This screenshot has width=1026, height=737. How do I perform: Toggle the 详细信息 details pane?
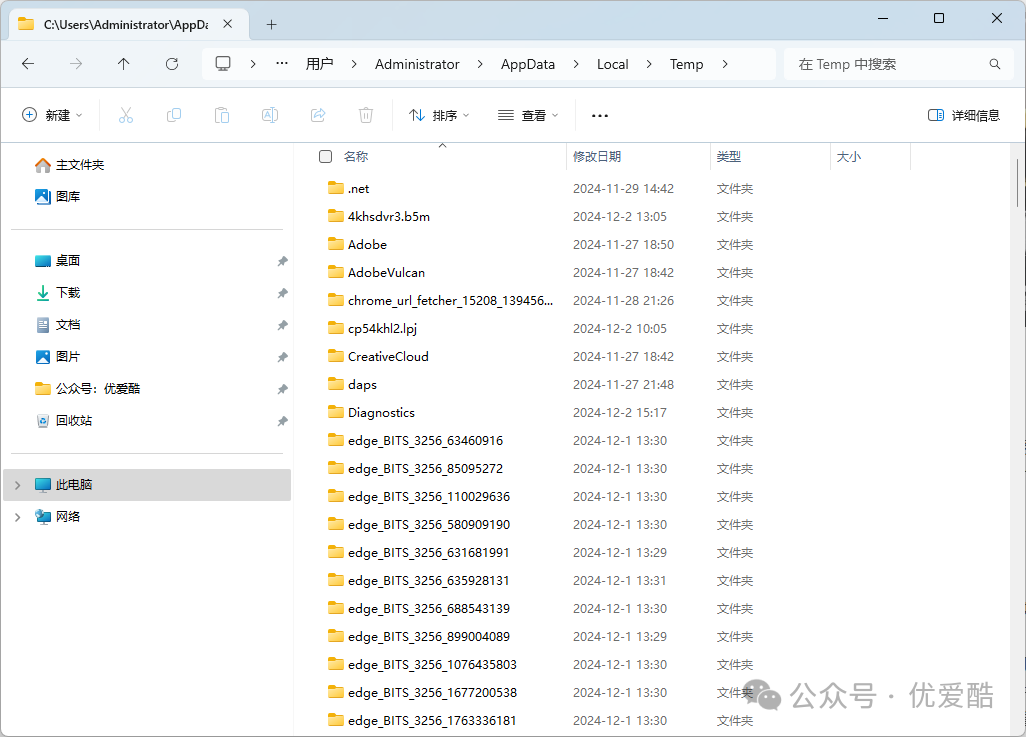(x=963, y=115)
